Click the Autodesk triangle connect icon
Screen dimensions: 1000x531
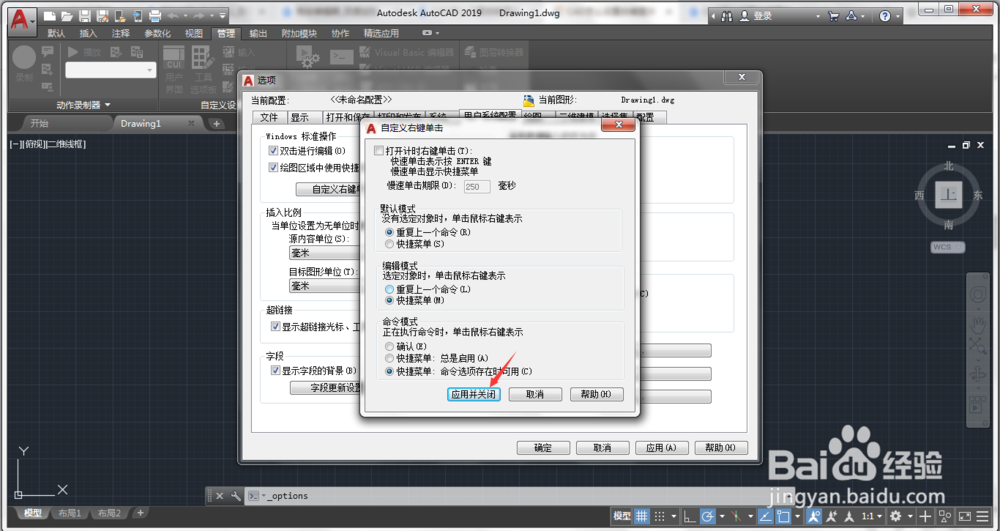851,16
